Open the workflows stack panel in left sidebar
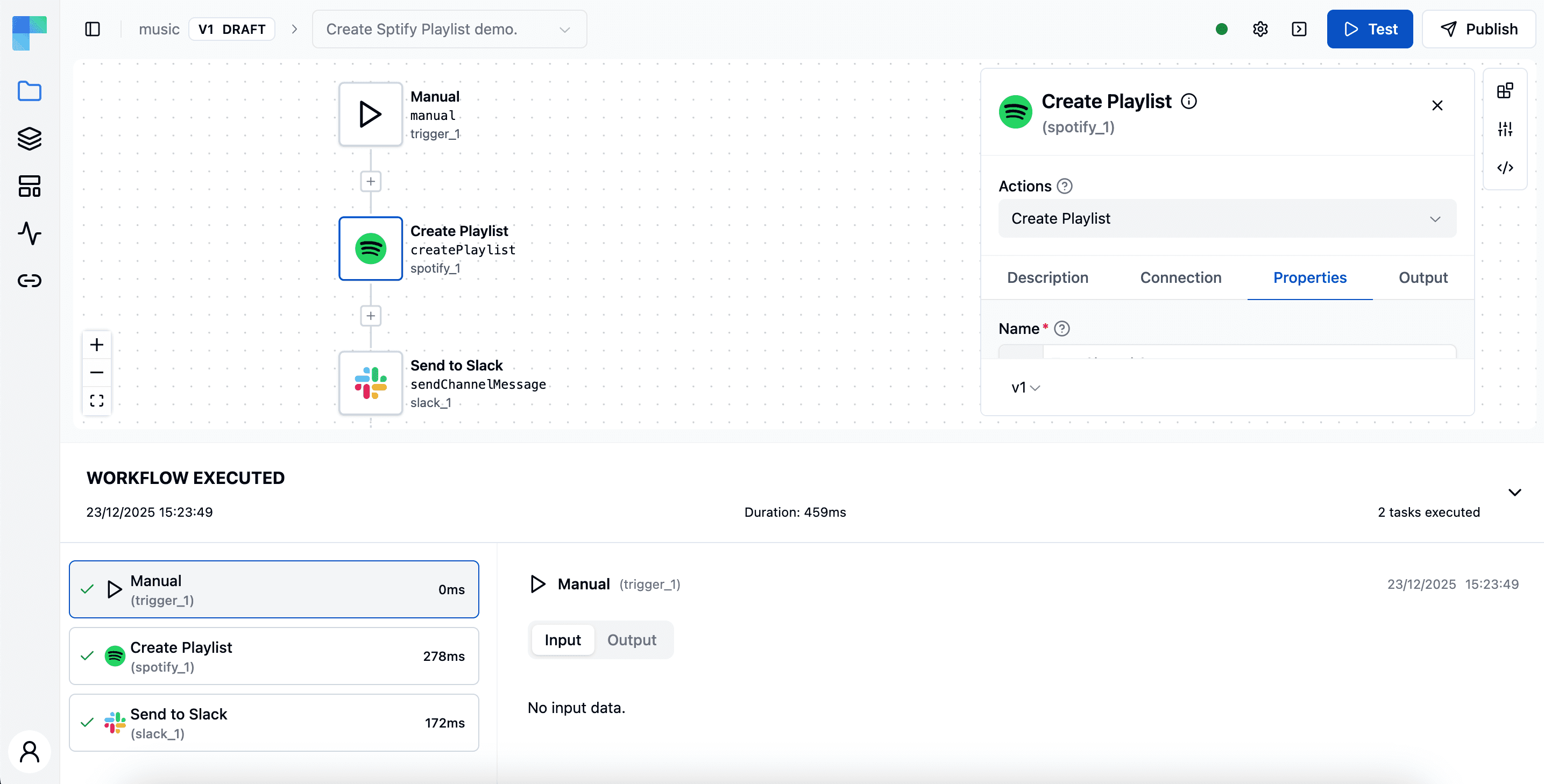 (30, 138)
